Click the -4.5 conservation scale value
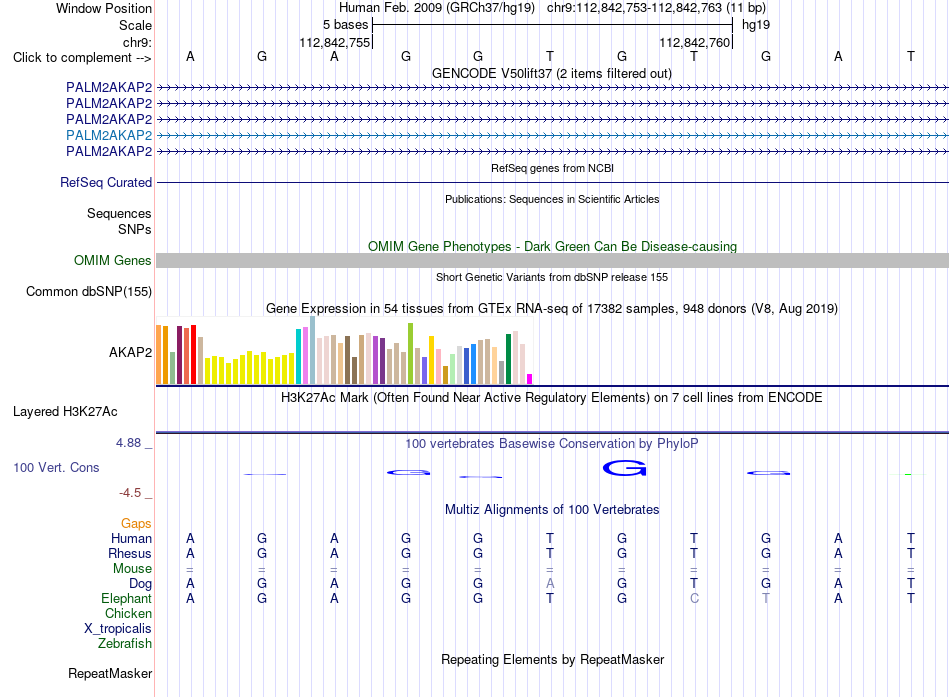The image size is (950, 697). tap(130, 493)
